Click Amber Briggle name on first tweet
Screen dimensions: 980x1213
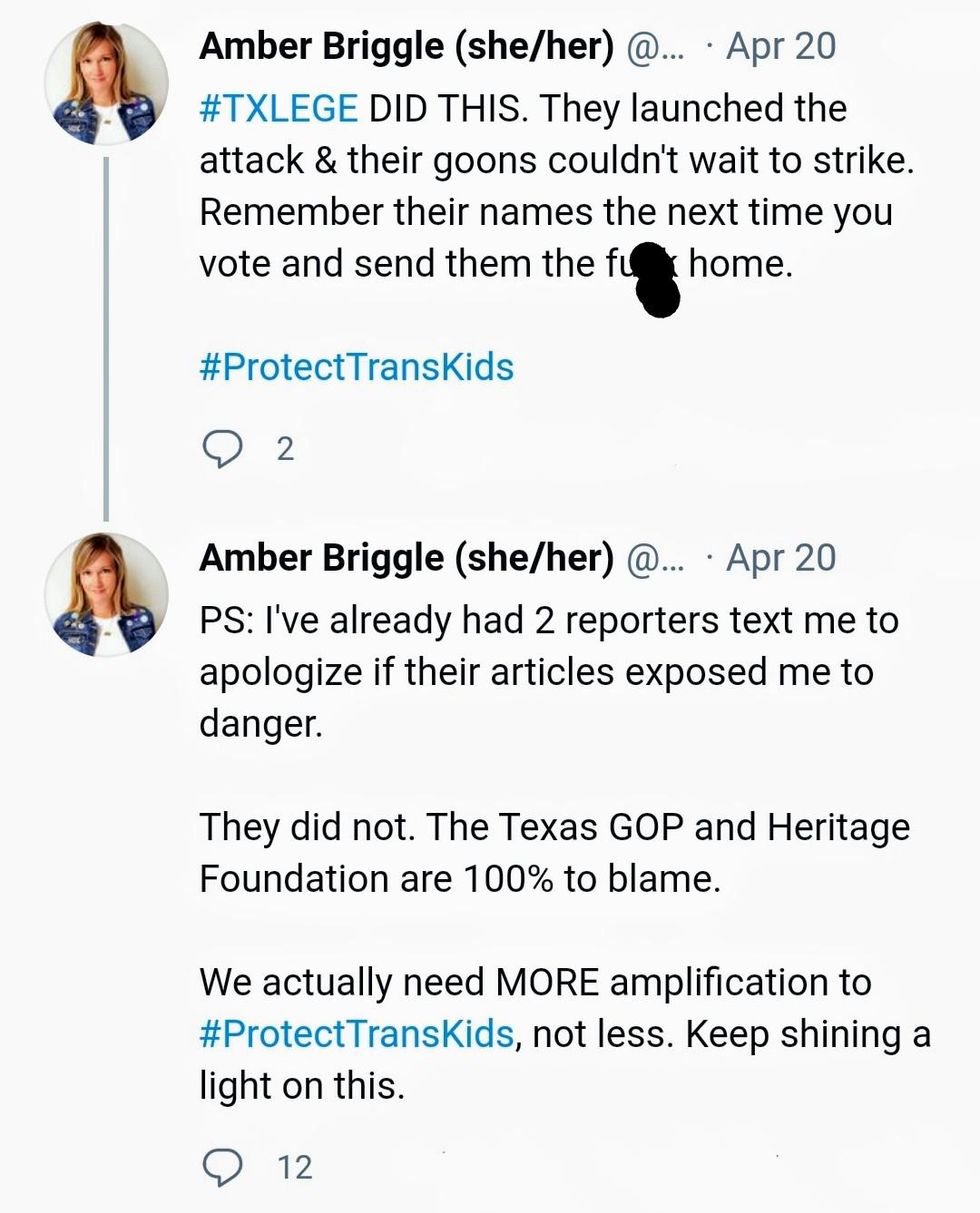[405, 46]
